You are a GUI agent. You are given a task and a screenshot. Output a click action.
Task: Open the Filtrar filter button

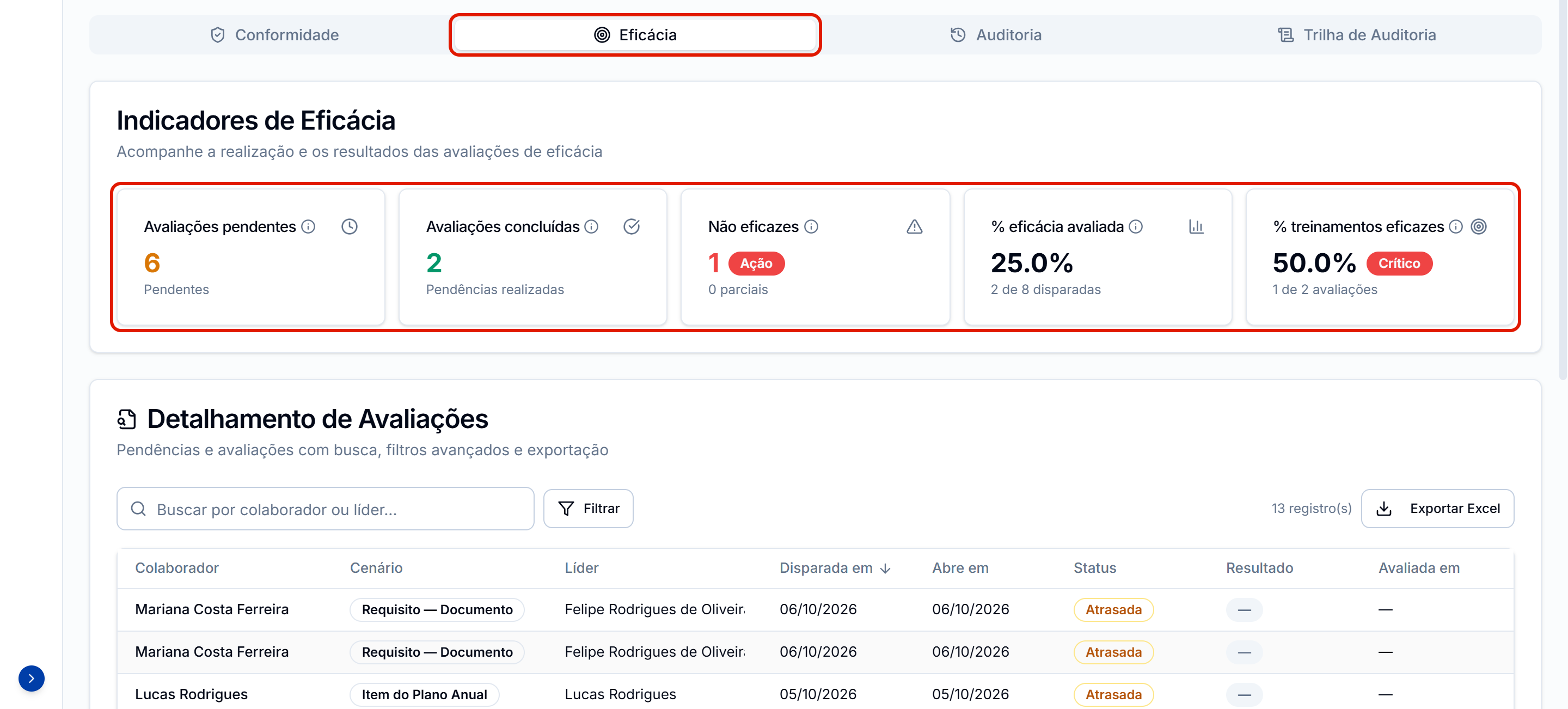588,508
